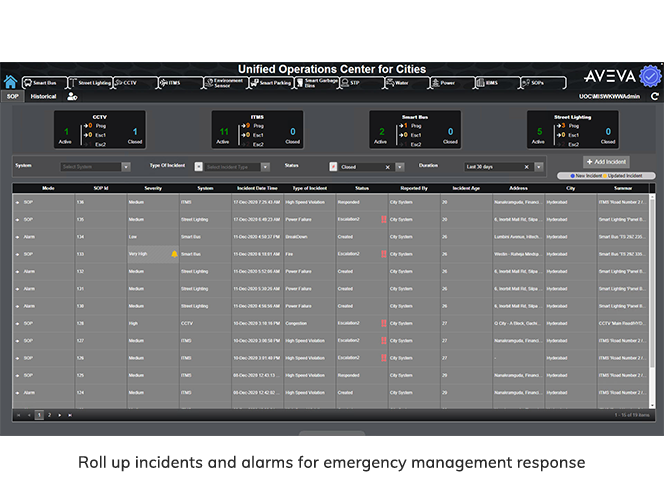This screenshot has width=664, height=498.
Task: Sort by the SOP Id column header
Action: coord(101,188)
